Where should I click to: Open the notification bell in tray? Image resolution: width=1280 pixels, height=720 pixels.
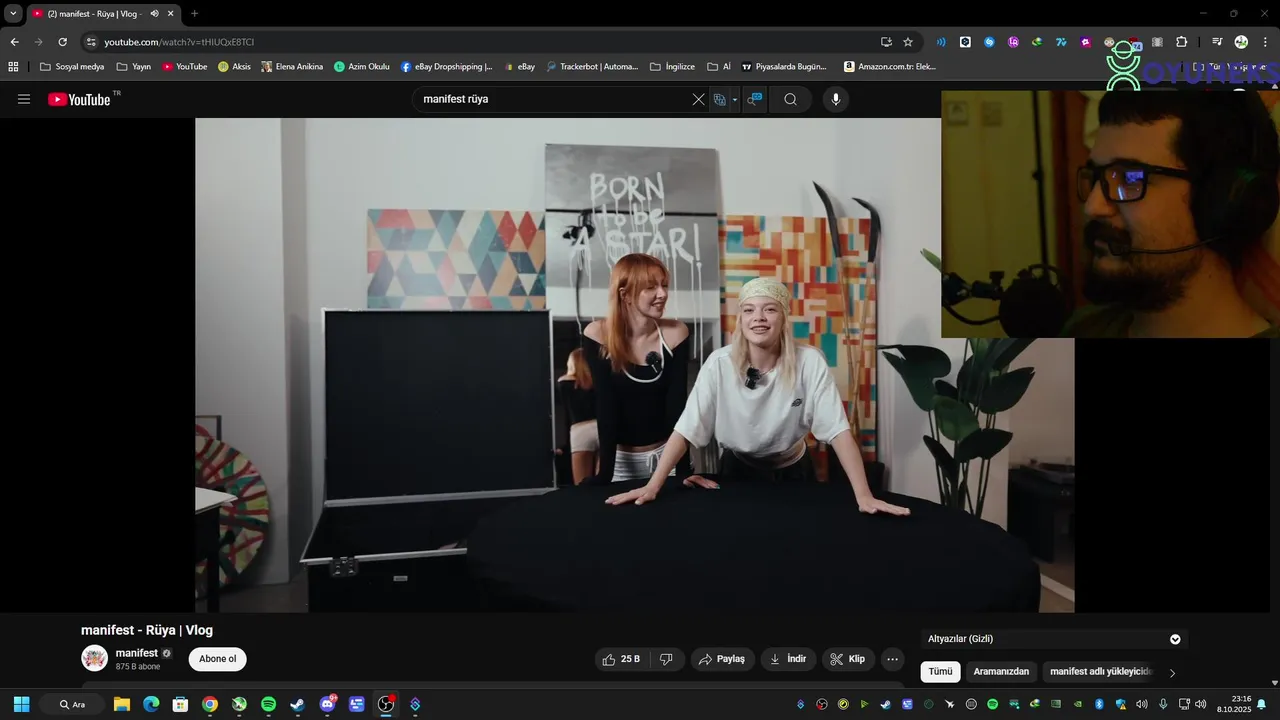pos(1261,704)
